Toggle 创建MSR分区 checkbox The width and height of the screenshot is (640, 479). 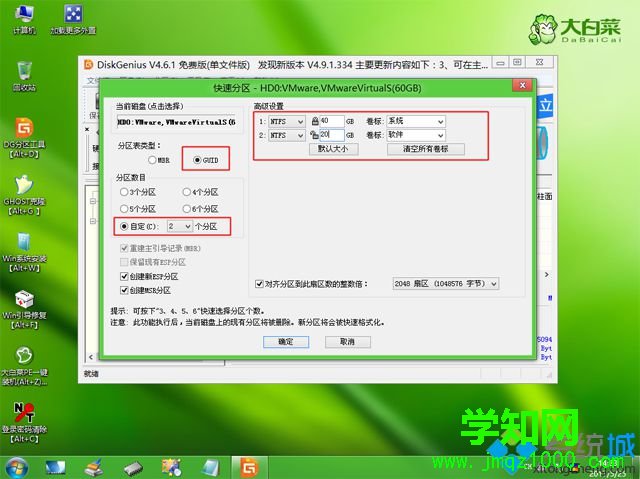(124, 290)
